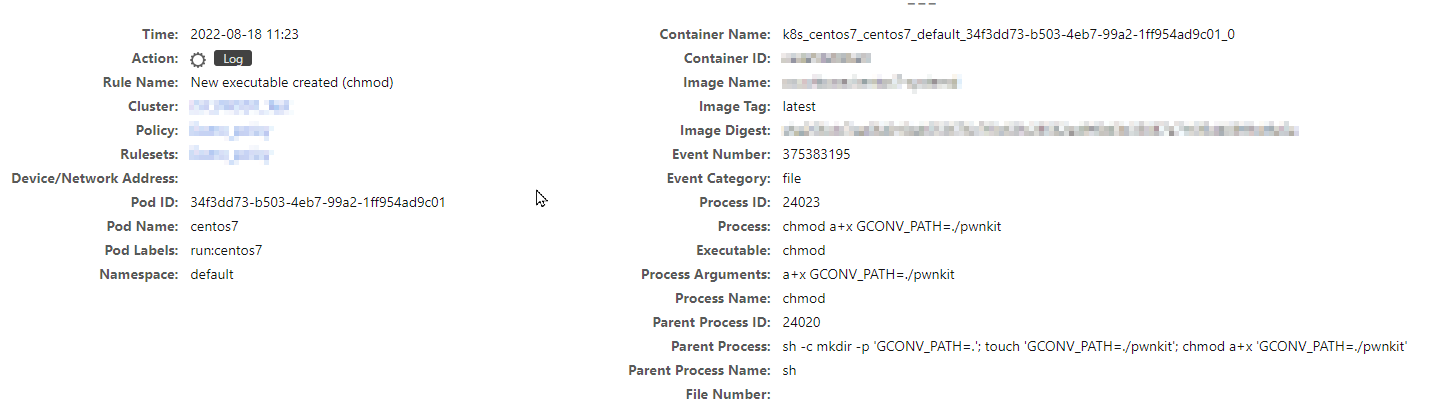Click the blurred Image Name value
This screenshot has width=1432, height=412.
tap(871, 83)
